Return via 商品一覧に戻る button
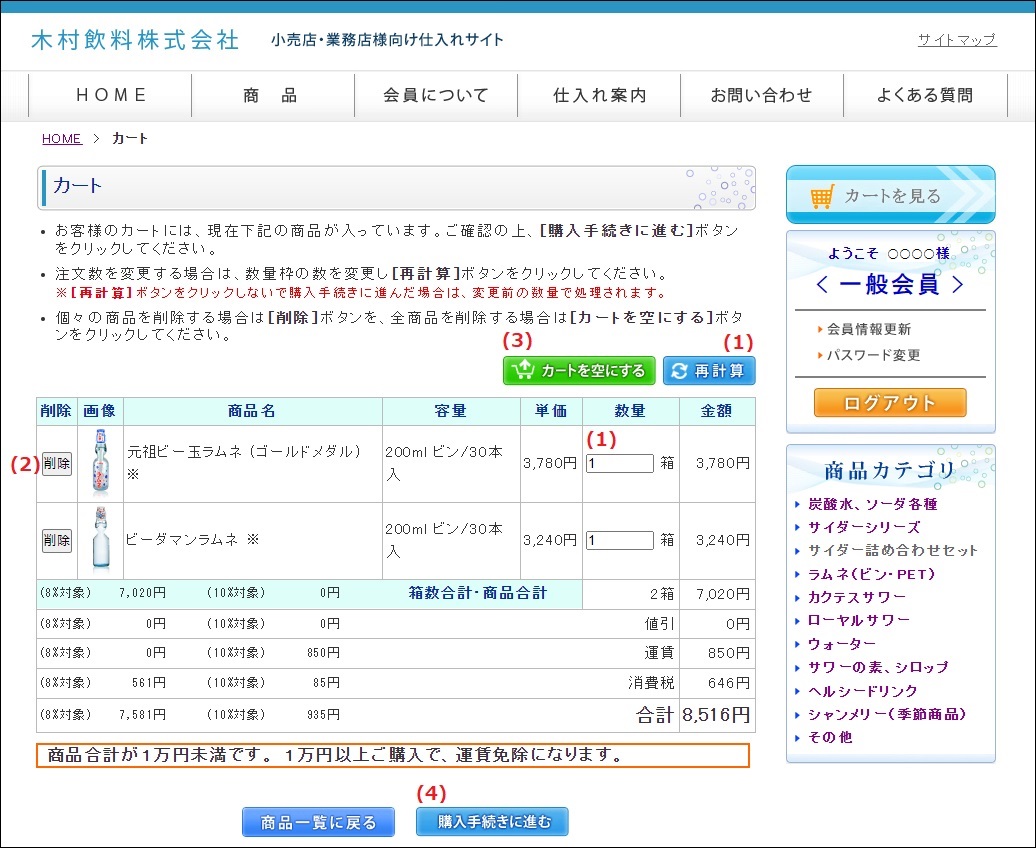The image size is (1036, 848). tap(319, 823)
